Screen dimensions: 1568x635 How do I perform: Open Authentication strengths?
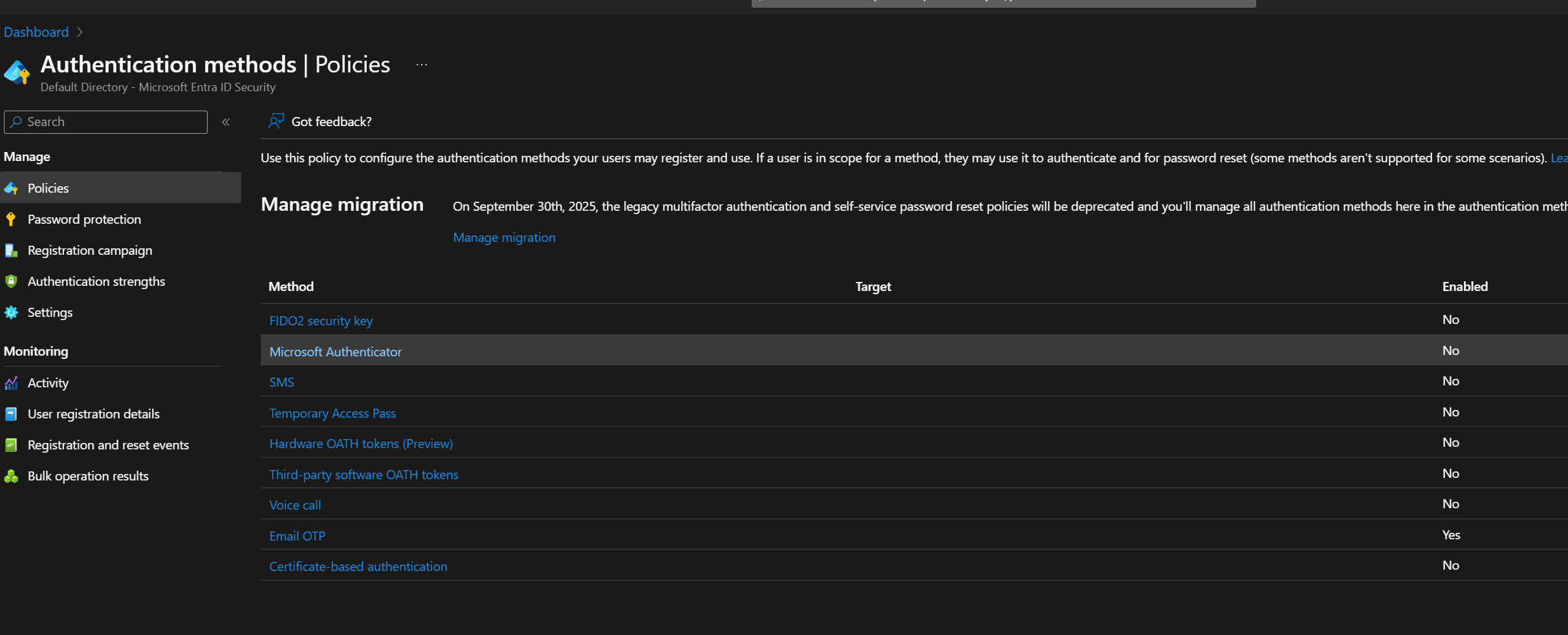point(96,281)
